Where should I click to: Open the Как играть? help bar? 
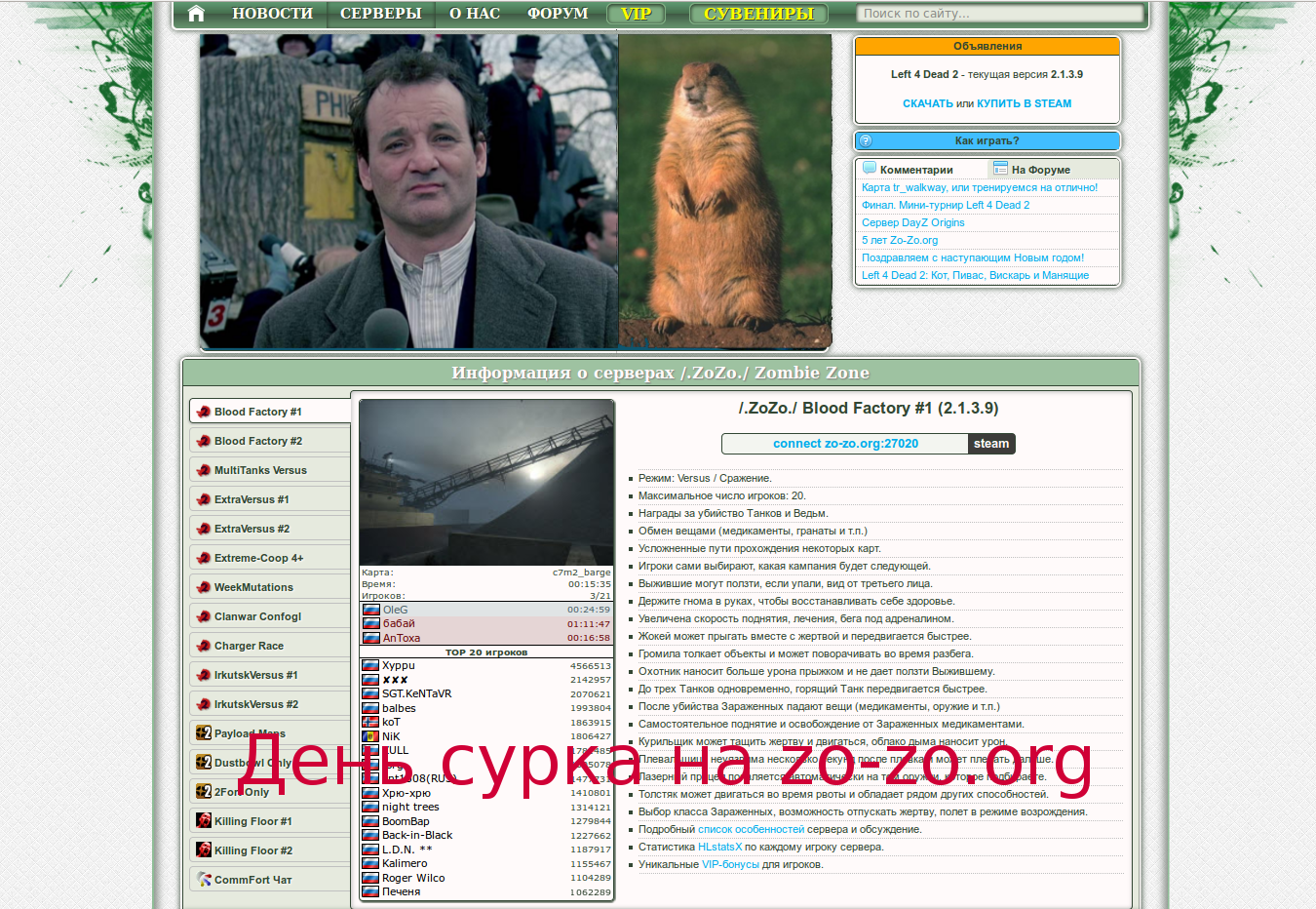pyautogui.click(x=987, y=140)
